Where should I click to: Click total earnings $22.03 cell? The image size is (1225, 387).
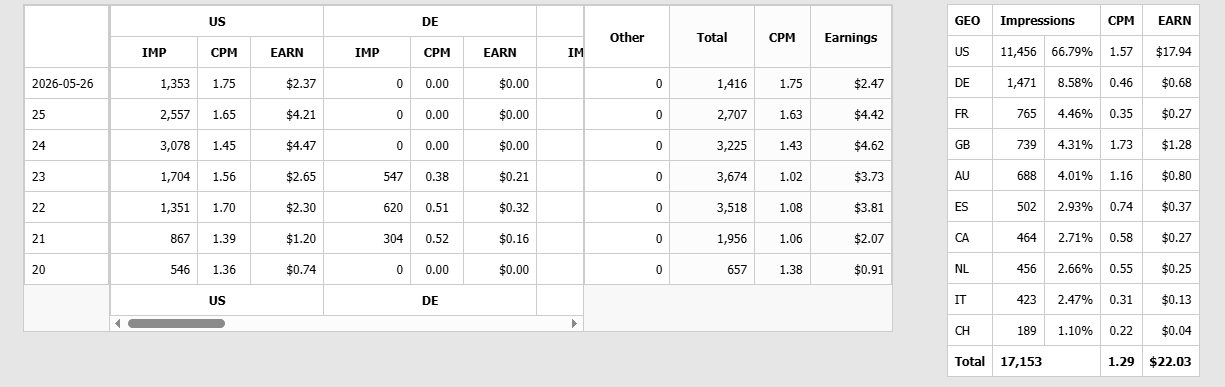(1170, 362)
